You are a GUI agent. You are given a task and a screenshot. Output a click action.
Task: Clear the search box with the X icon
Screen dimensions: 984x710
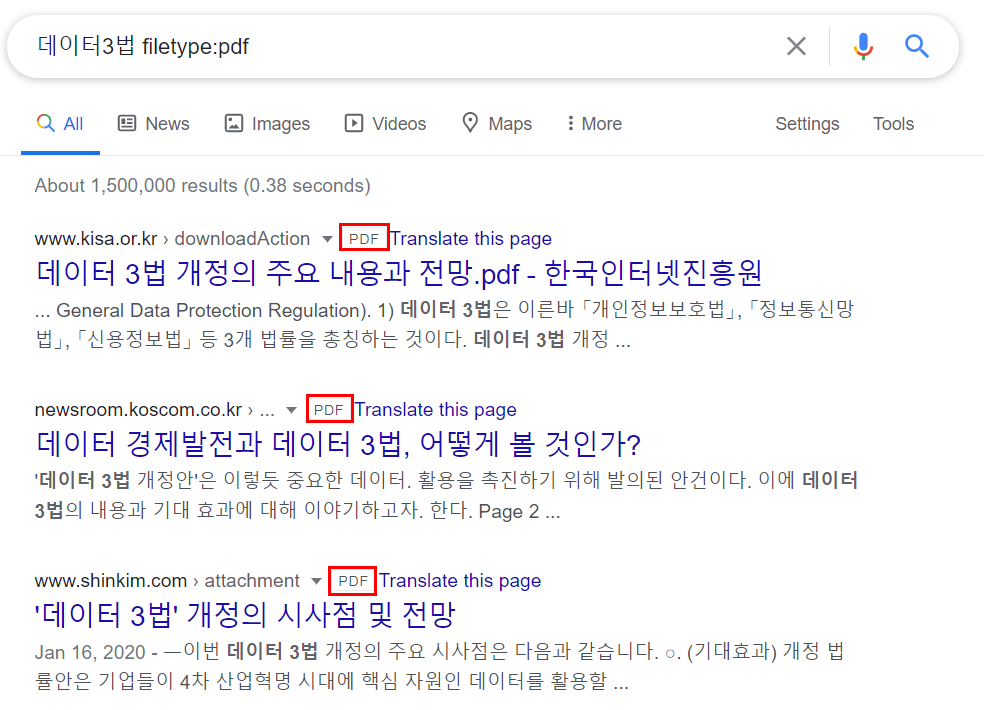tap(796, 46)
